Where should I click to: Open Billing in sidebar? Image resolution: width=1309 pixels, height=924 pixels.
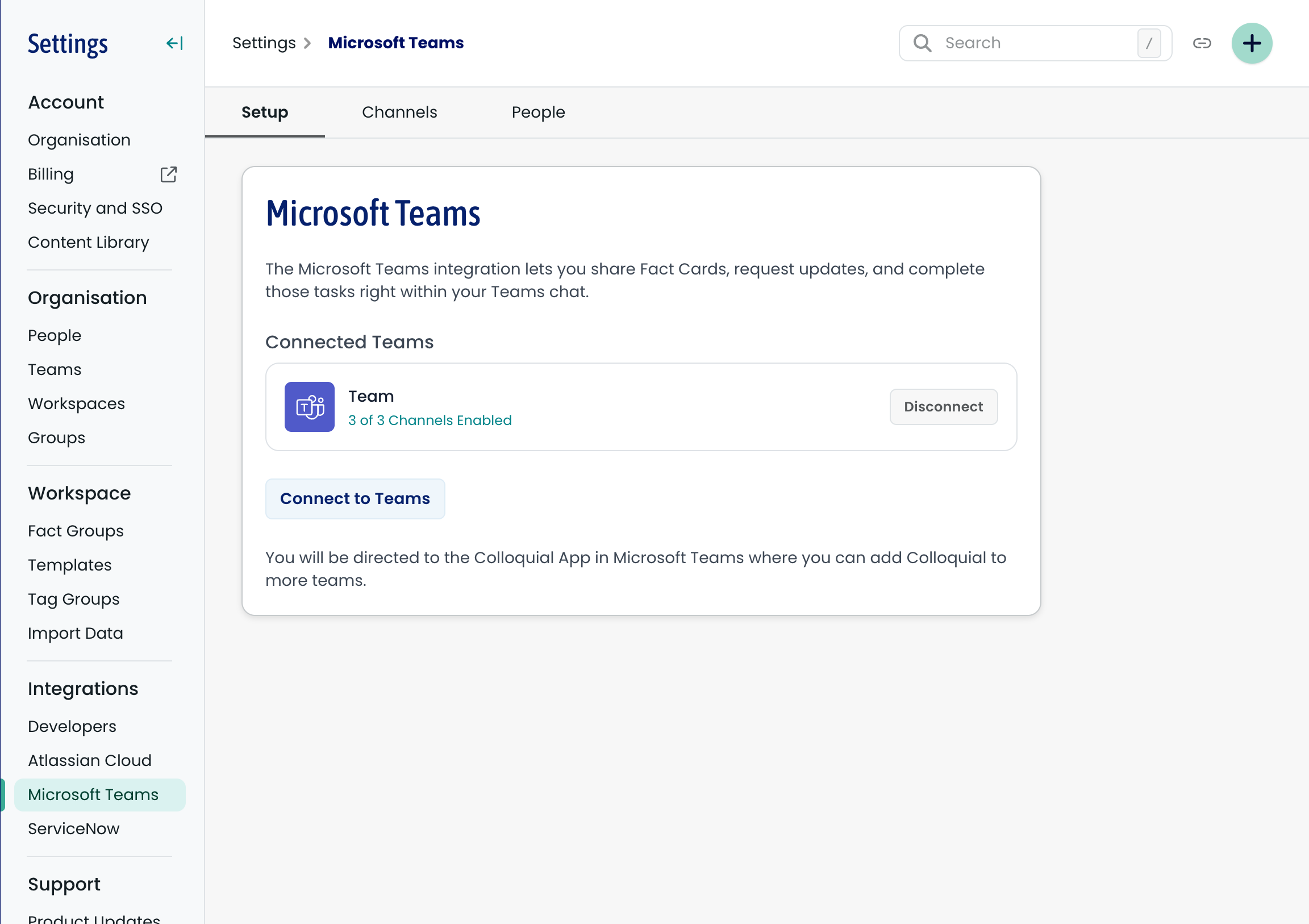[51, 174]
